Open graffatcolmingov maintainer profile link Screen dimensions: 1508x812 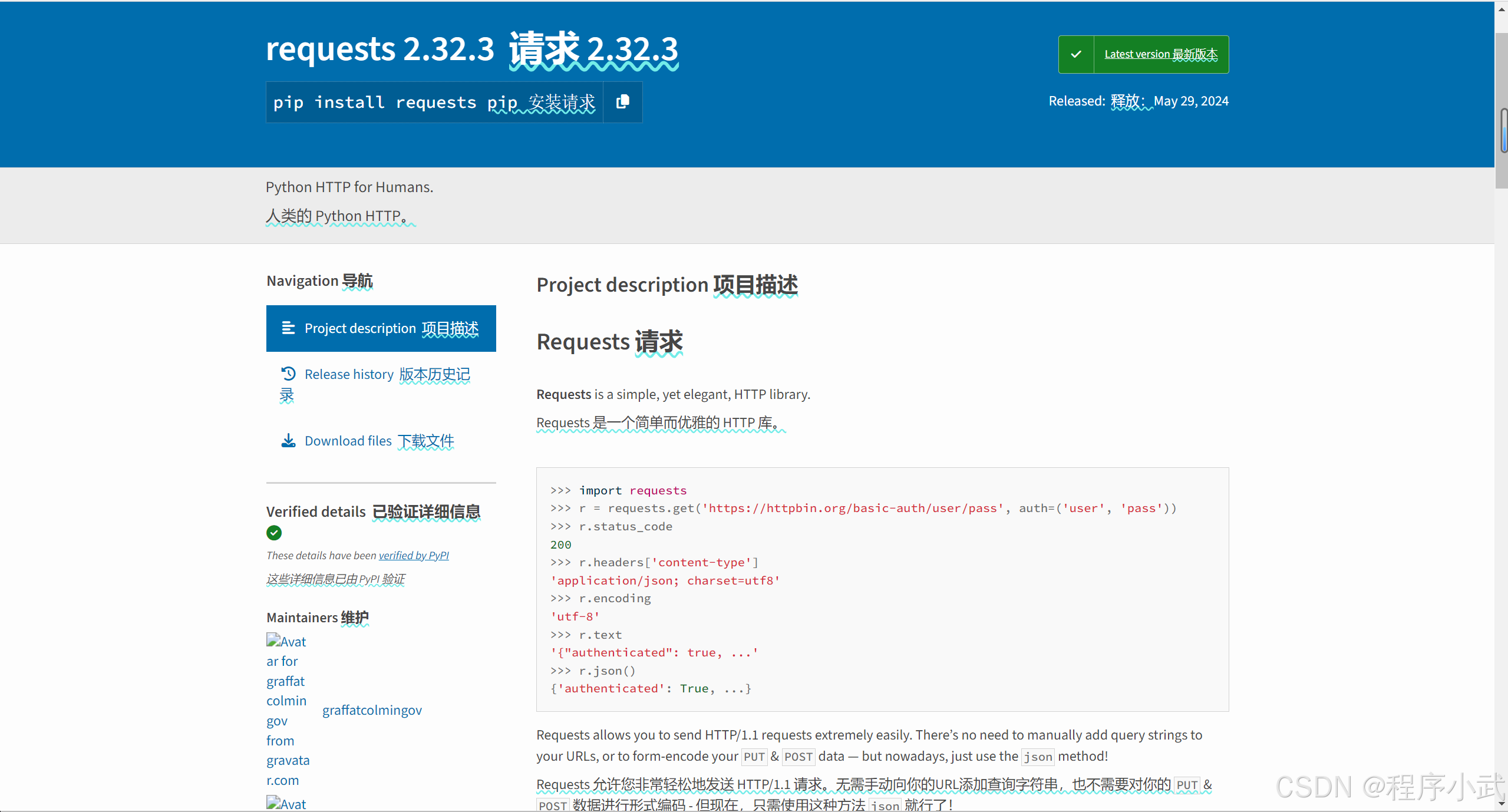pyautogui.click(x=372, y=710)
